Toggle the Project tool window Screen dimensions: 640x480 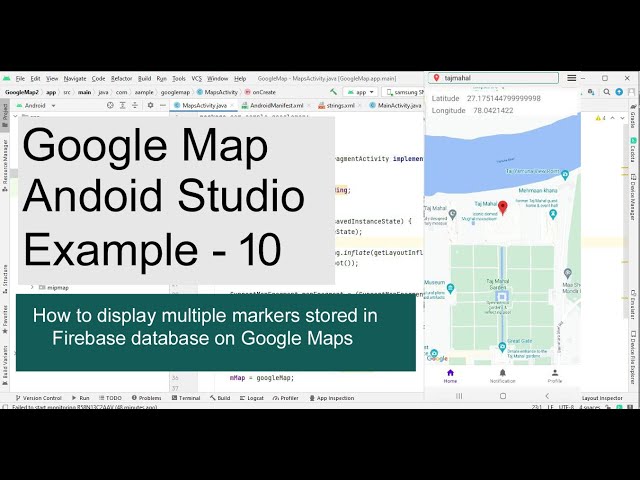[x=5, y=116]
